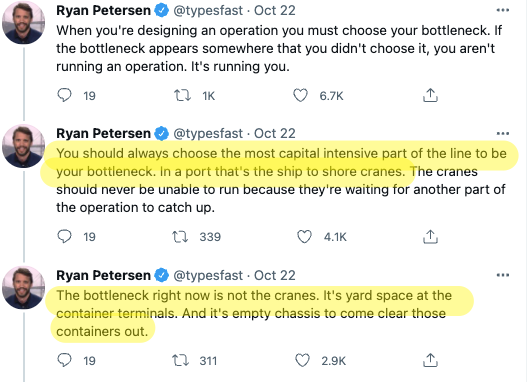The image size is (531, 382).
Task: Open more options on third tweet
Action: (x=503, y=275)
